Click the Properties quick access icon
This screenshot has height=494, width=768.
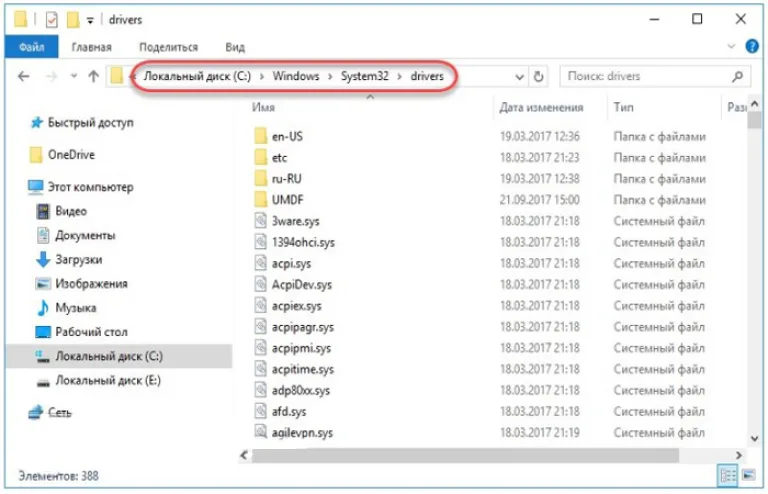51,20
